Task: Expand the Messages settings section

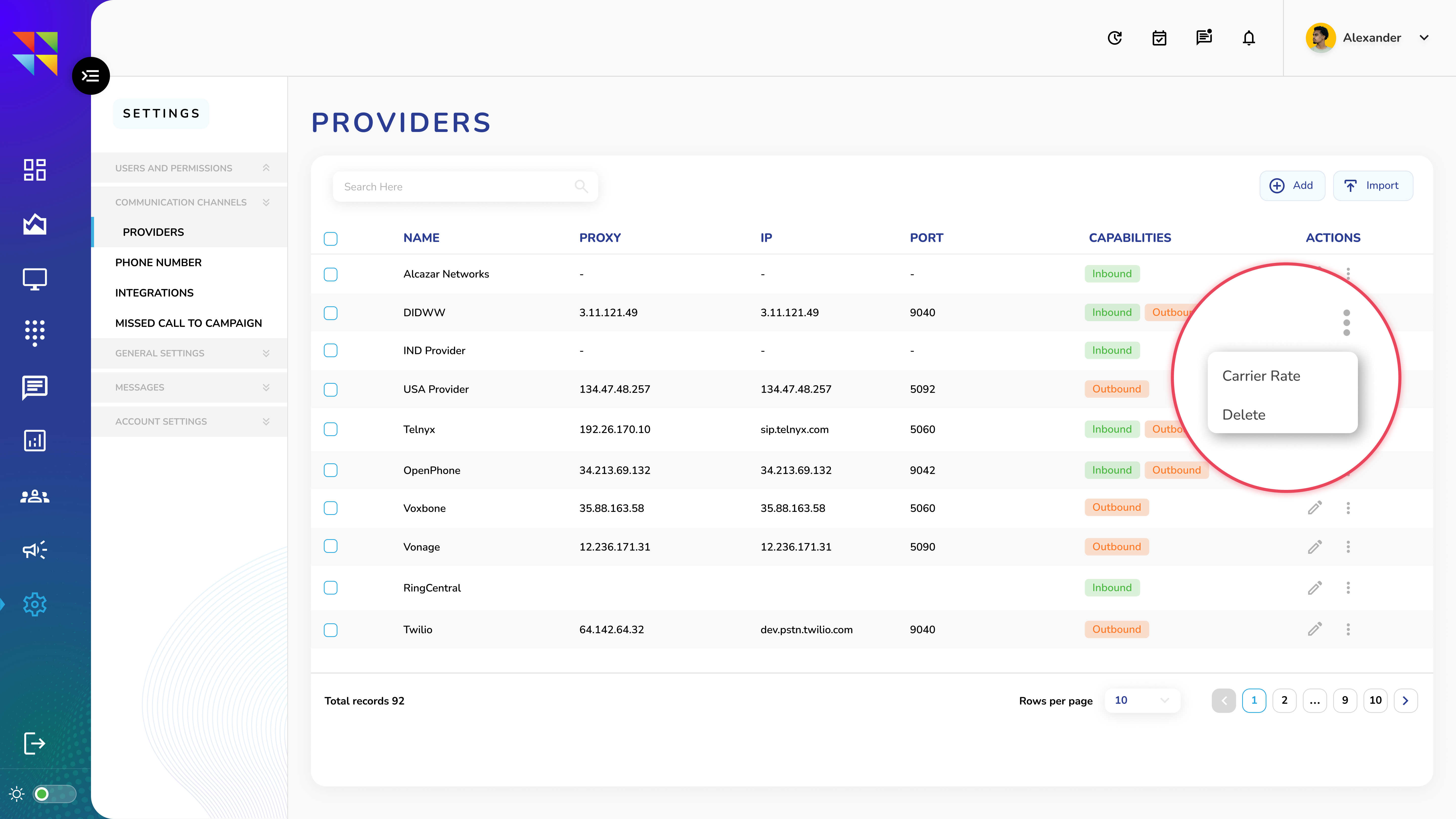Action: tap(189, 387)
